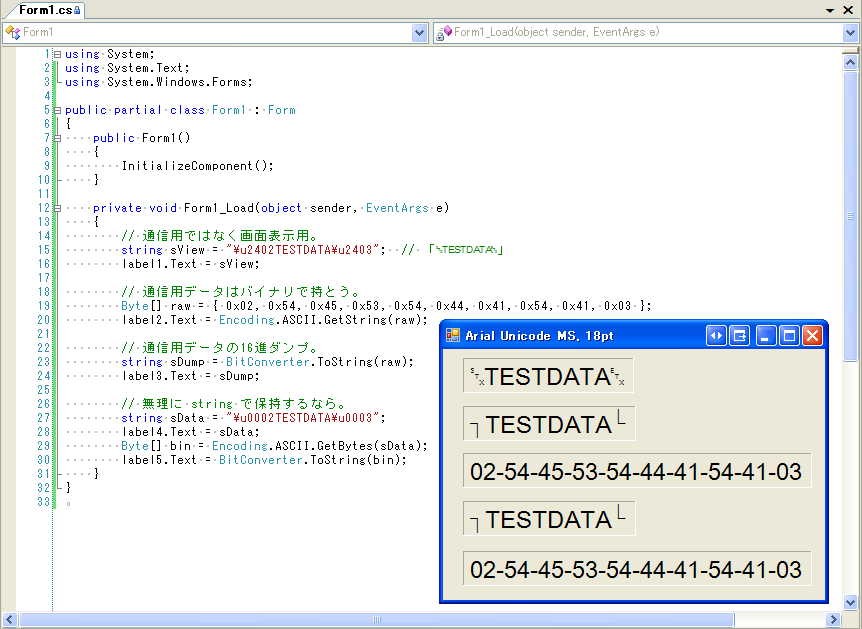
Task: Click 'Byte[] bin = Encoding.ASCII.GetBytes(sData);' line
Action: click(275, 446)
